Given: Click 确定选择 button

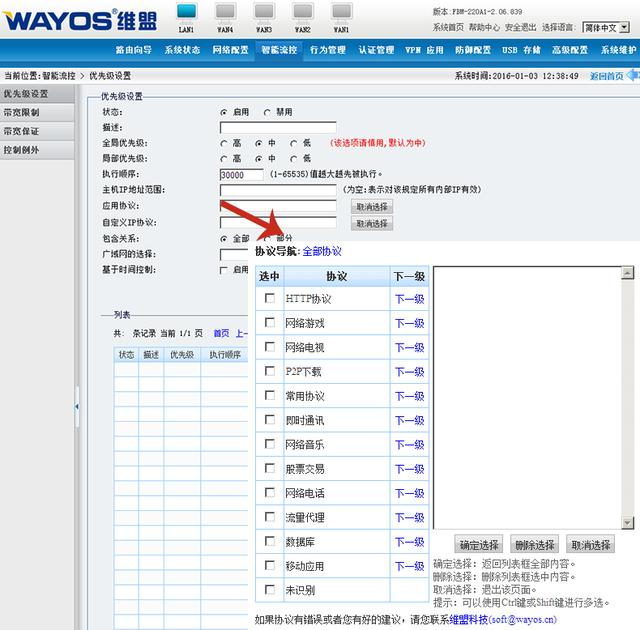Looking at the screenshot, I should [x=479, y=545].
